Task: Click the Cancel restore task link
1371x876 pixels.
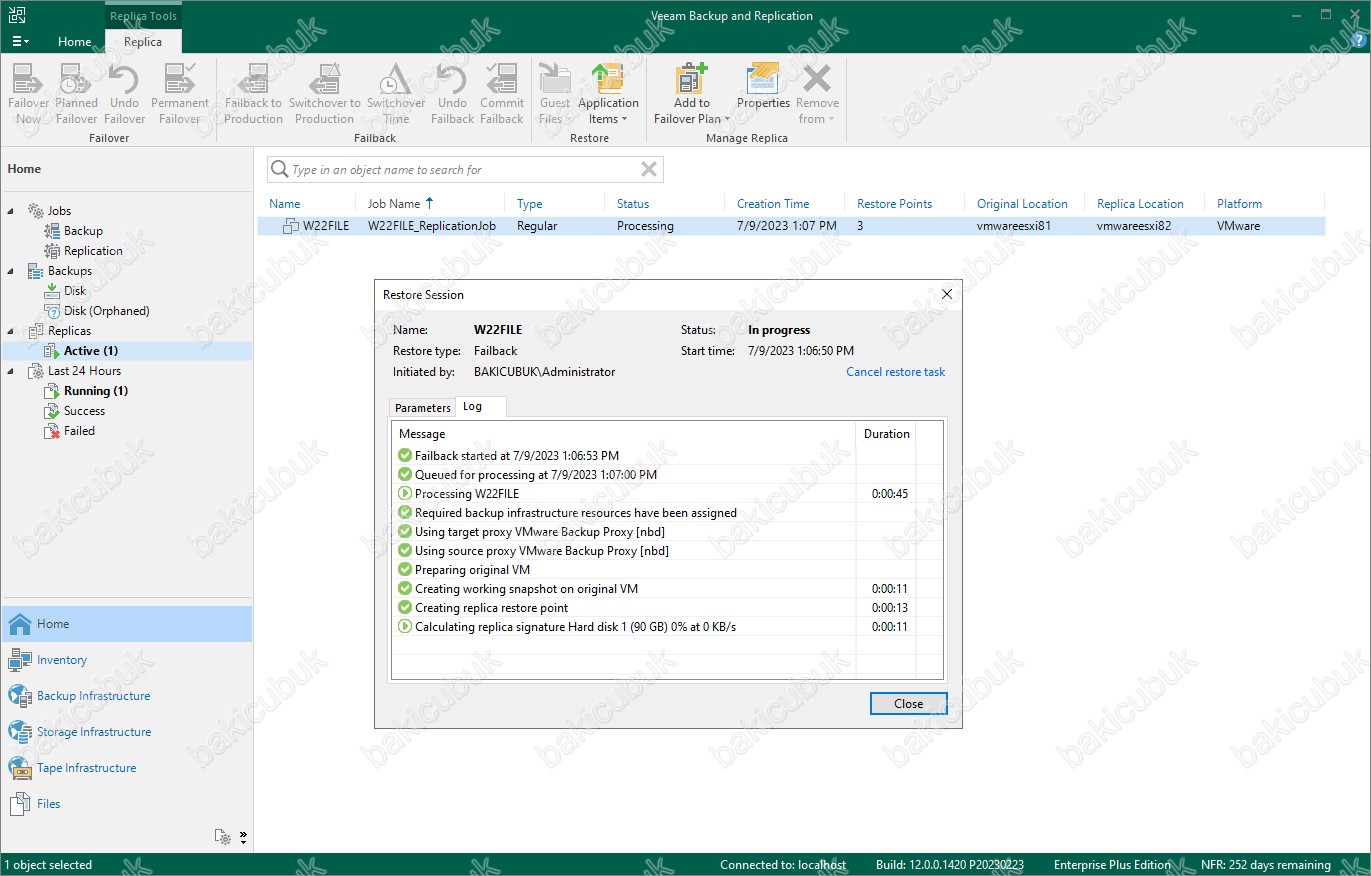Action: (x=895, y=372)
